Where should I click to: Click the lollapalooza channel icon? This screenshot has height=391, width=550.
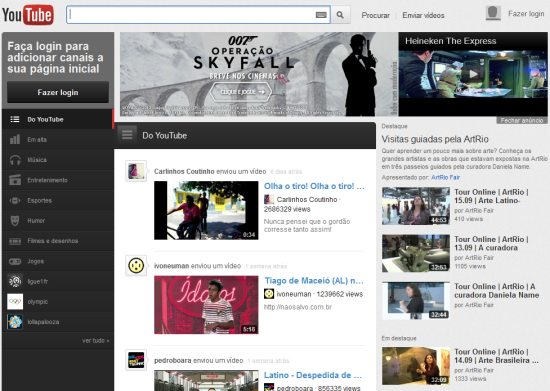pyautogui.click(x=15, y=322)
